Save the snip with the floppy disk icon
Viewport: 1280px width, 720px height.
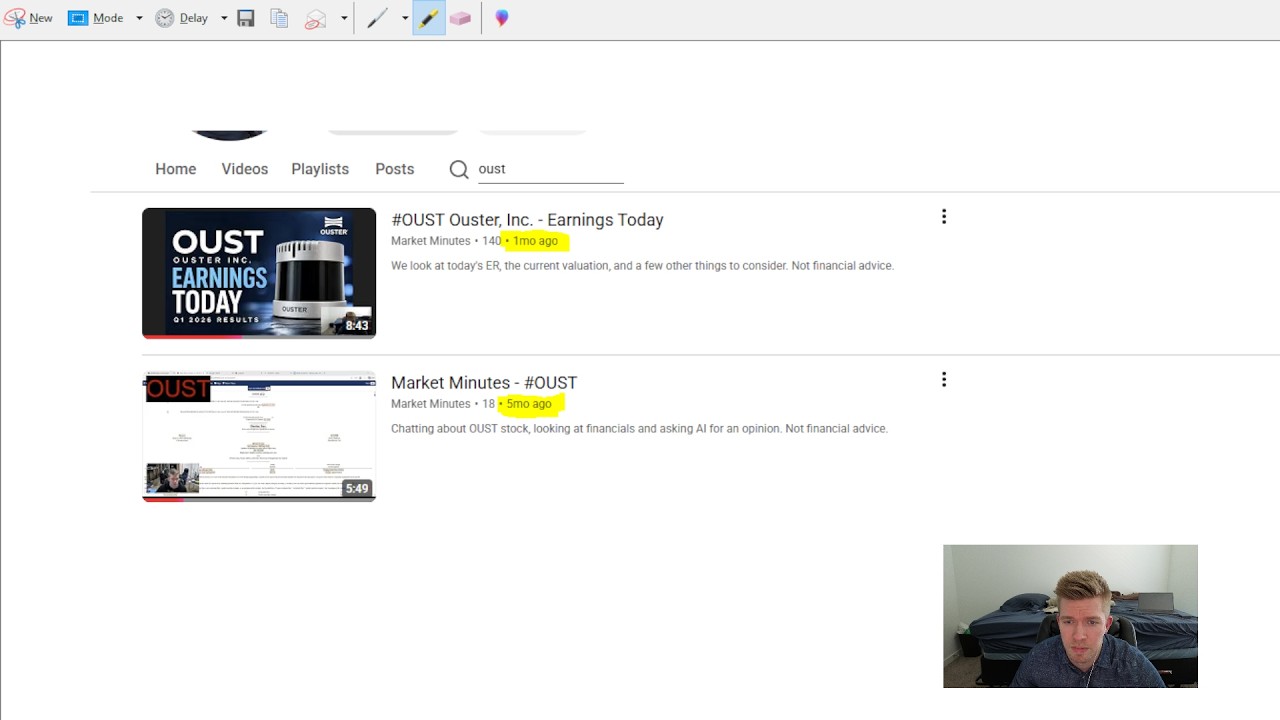click(x=246, y=18)
